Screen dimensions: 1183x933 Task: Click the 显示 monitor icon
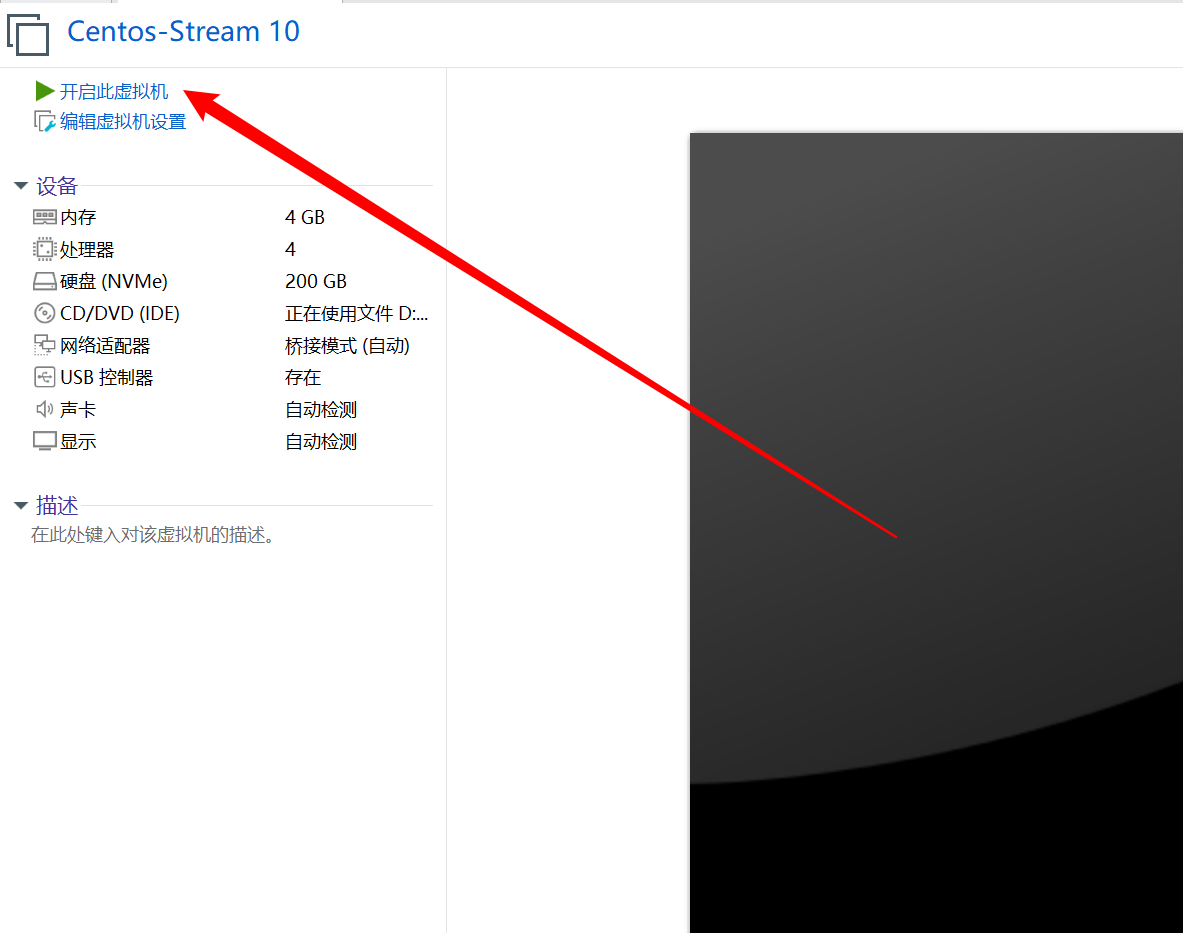(45, 441)
